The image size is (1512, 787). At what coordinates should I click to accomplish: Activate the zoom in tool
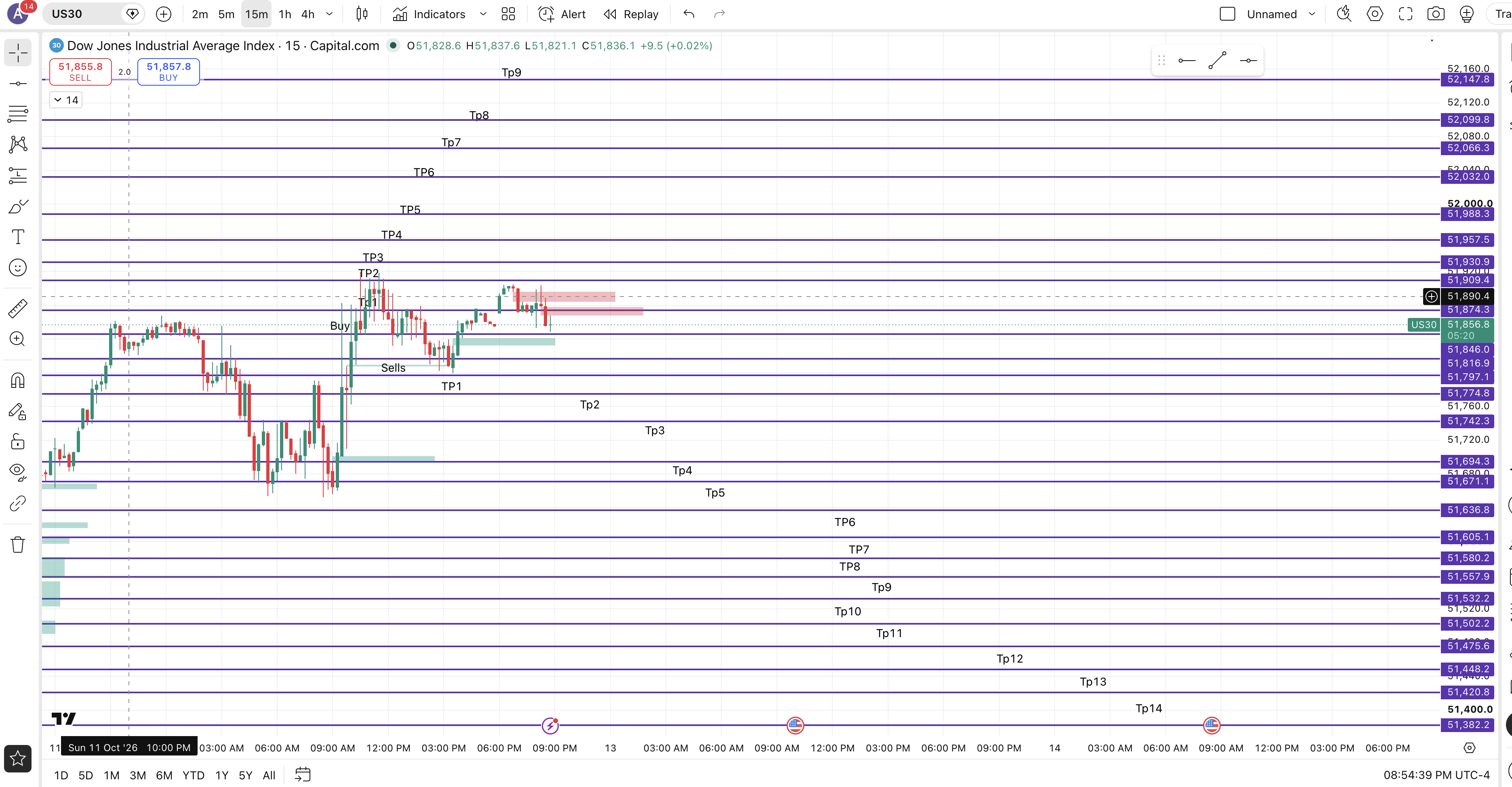pyautogui.click(x=18, y=339)
